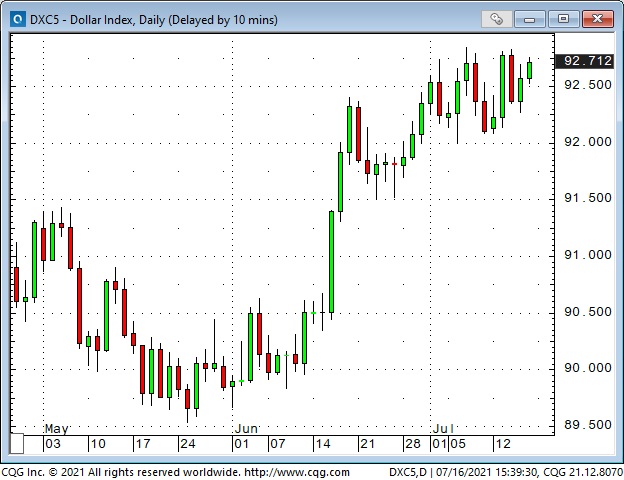Click the 05 date label on time axis
This screenshot has width=624, height=480.
pos(458,444)
